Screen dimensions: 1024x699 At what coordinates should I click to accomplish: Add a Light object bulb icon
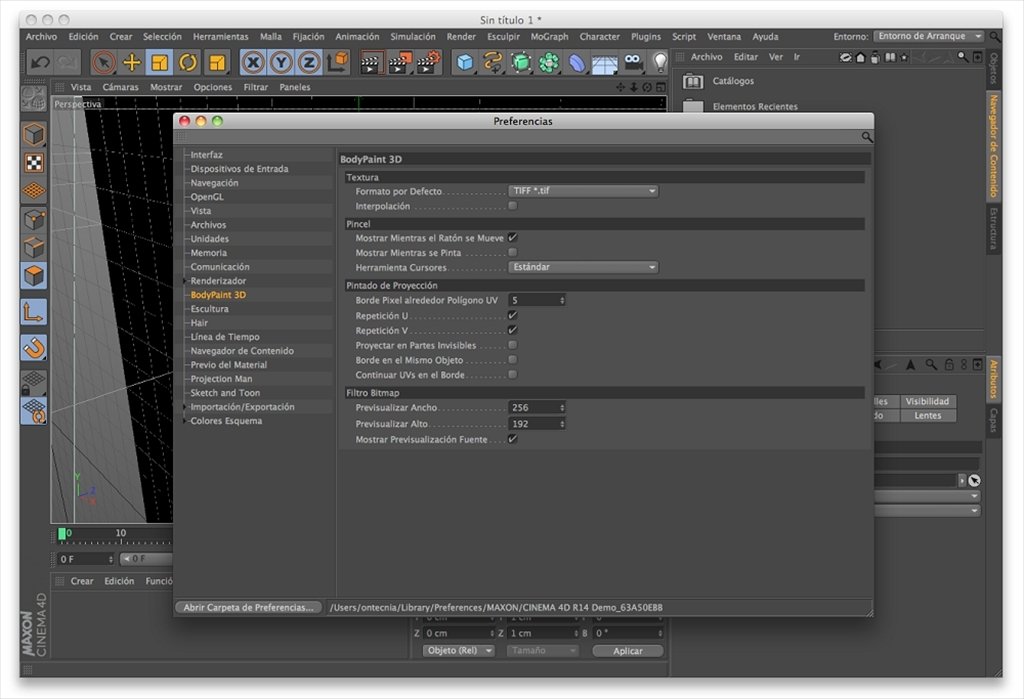(660, 63)
